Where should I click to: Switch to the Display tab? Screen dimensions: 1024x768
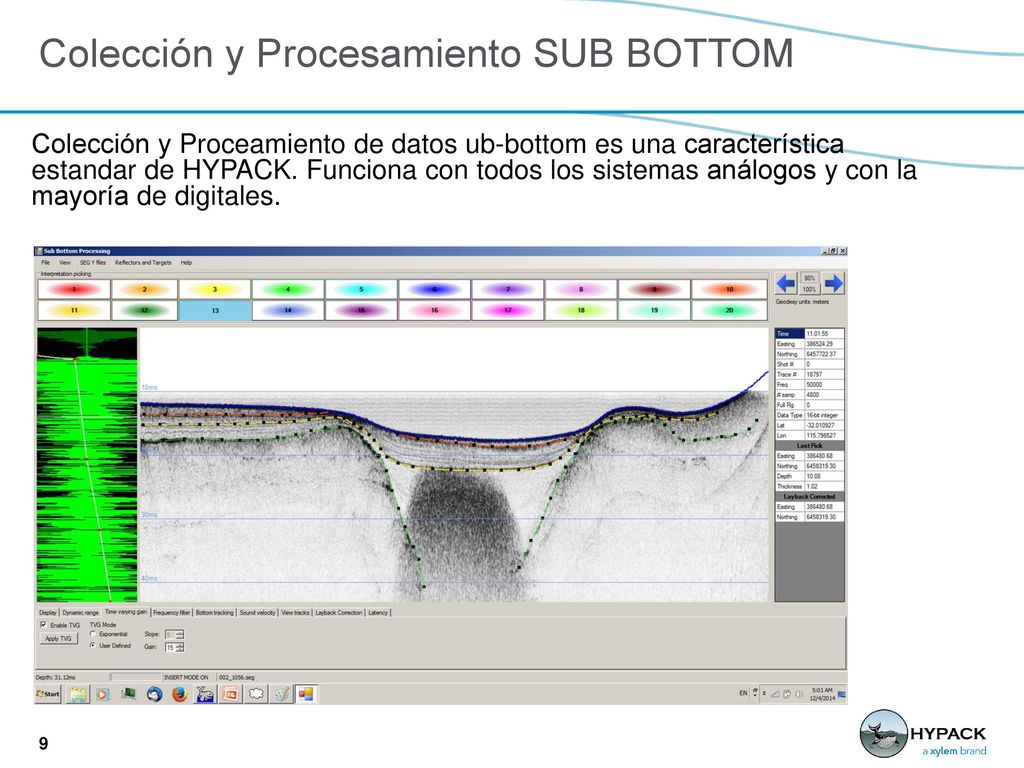[48, 613]
